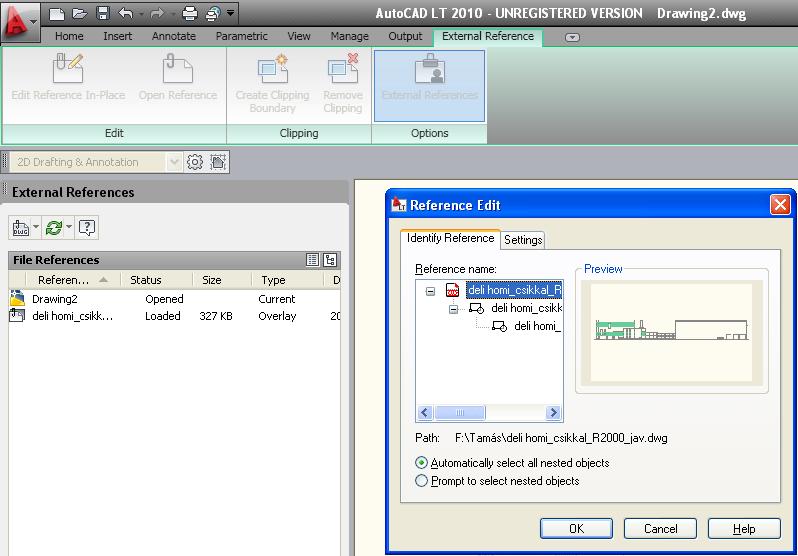Sort by the Reference Name column header
This screenshot has height=556, width=798.
pyautogui.click(x=73, y=280)
